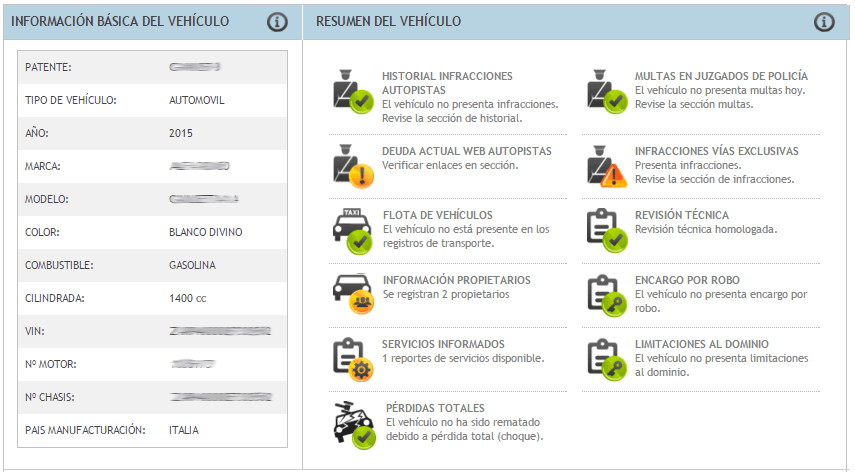Click the TIPO DE VEHÍCULO label
The image size is (855, 472).
click(70, 100)
